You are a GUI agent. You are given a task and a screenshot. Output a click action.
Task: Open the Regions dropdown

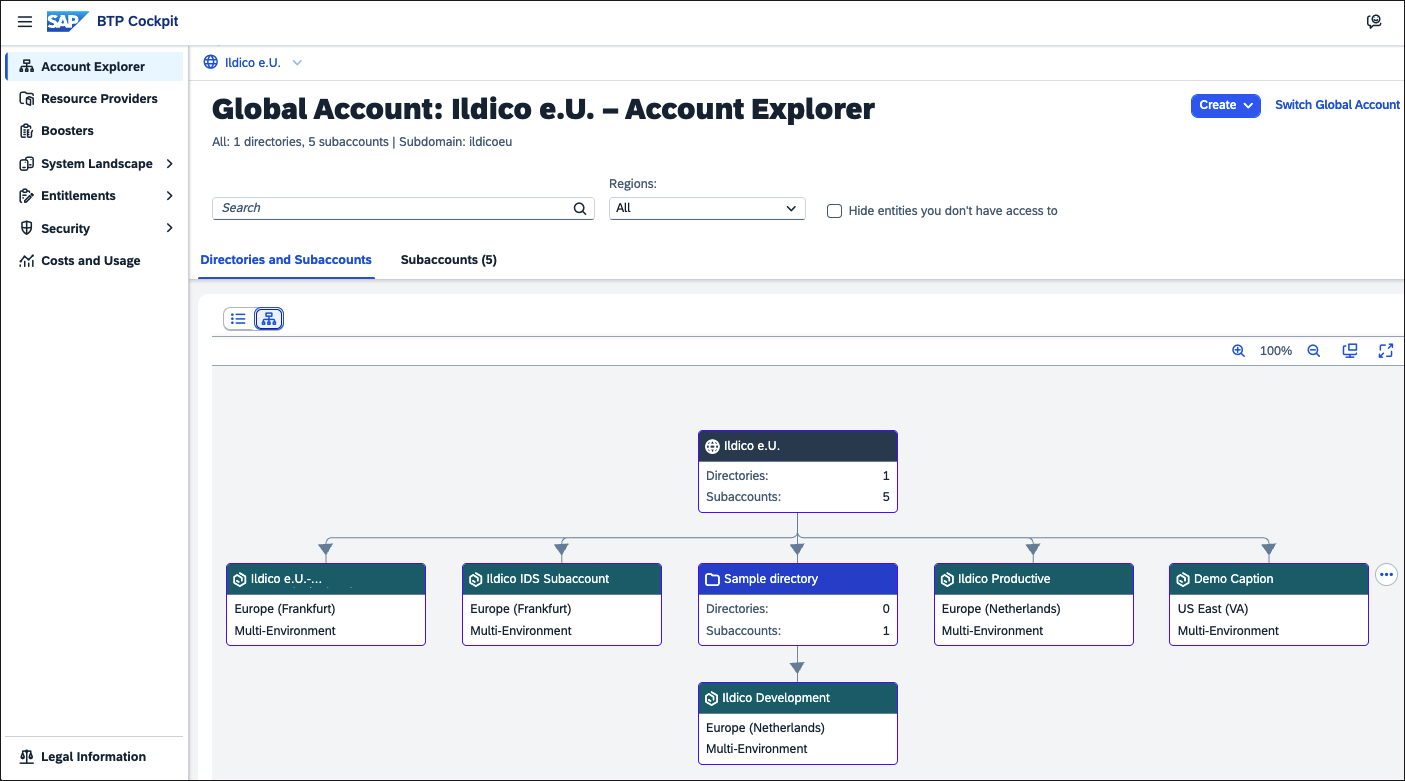tap(707, 208)
